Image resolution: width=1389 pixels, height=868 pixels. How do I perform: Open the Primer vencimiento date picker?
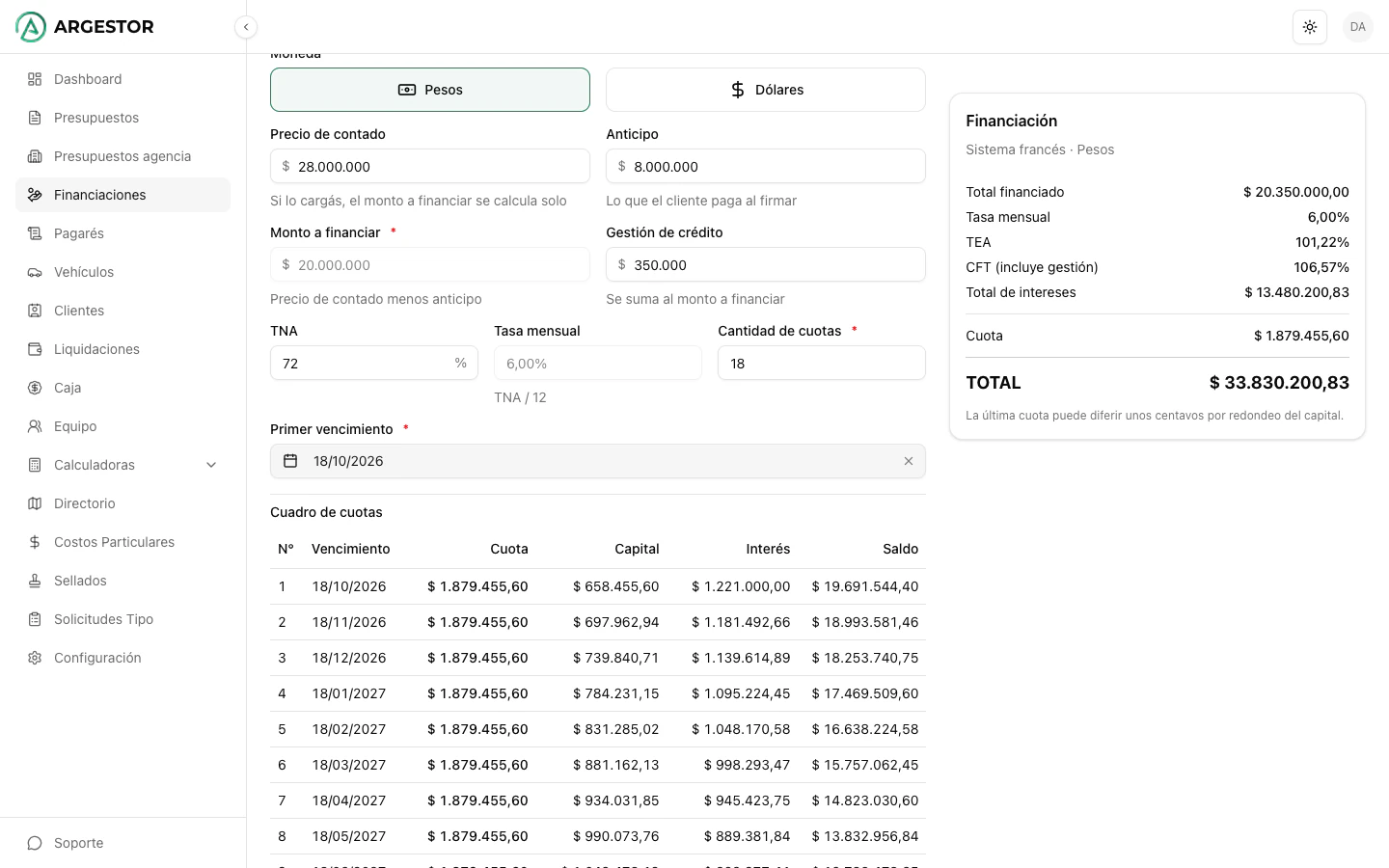click(x=598, y=461)
